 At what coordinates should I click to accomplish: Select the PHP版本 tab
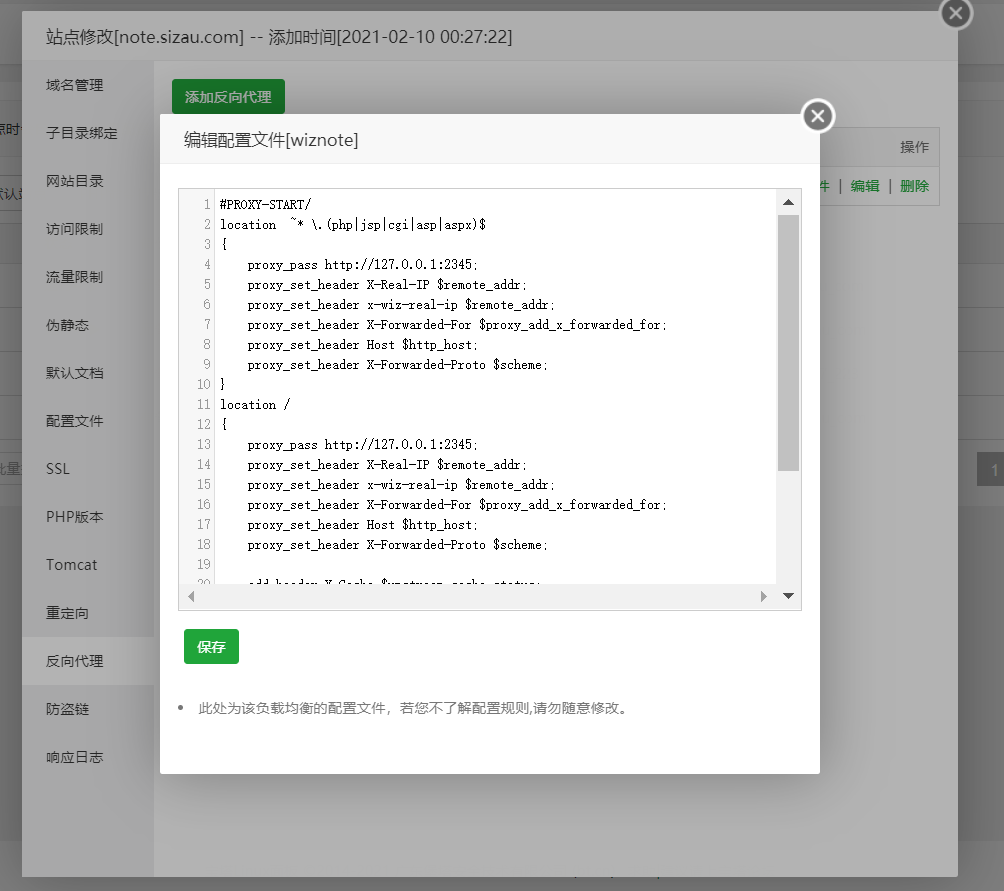pos(74,517)
